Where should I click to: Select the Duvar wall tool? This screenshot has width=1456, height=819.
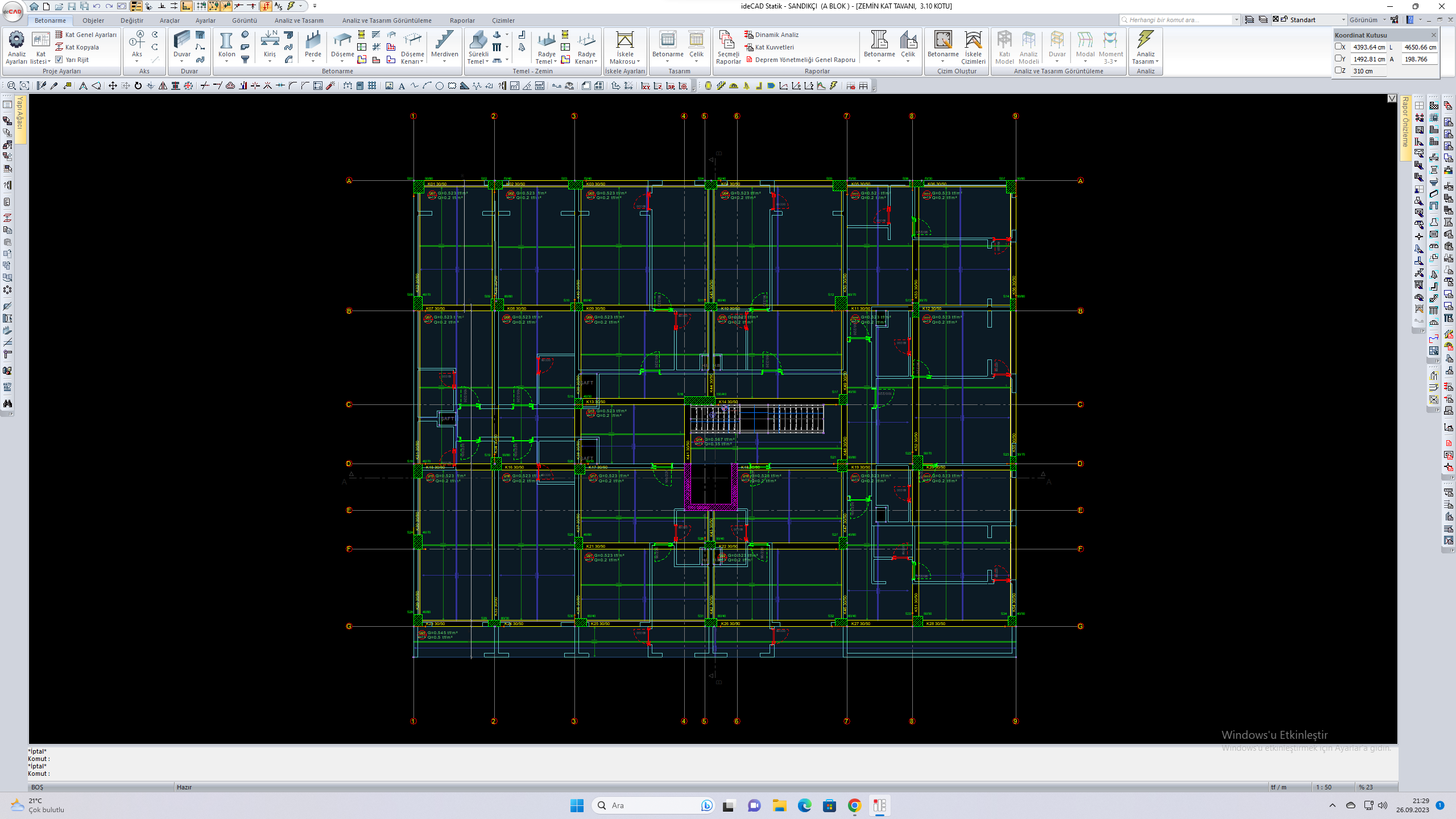182,45
